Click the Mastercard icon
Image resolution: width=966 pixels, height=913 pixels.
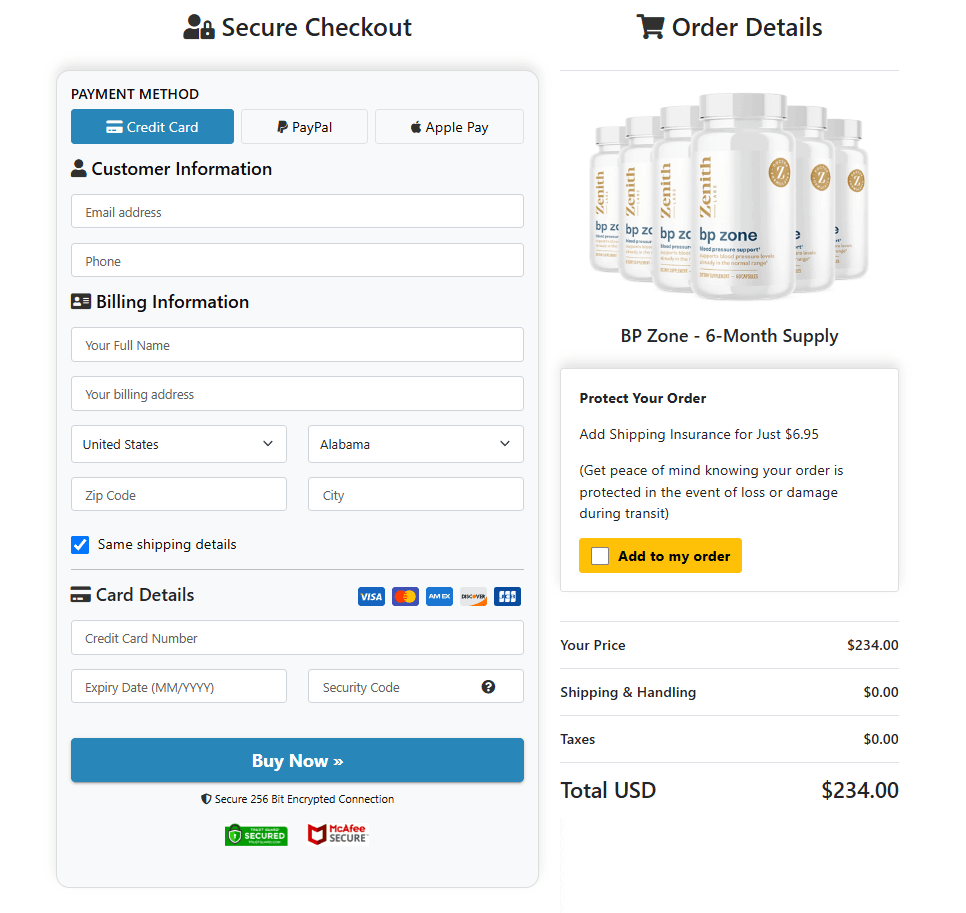[x=405, y=596]
